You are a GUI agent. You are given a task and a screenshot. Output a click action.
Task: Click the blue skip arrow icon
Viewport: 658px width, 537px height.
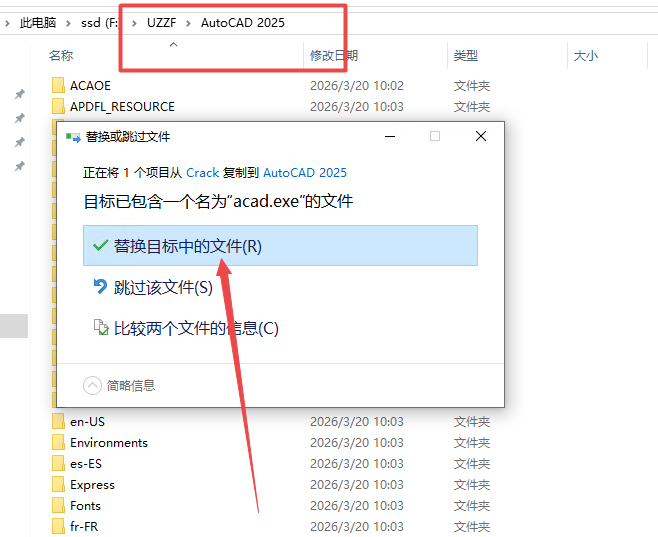[x=99, y=287]
